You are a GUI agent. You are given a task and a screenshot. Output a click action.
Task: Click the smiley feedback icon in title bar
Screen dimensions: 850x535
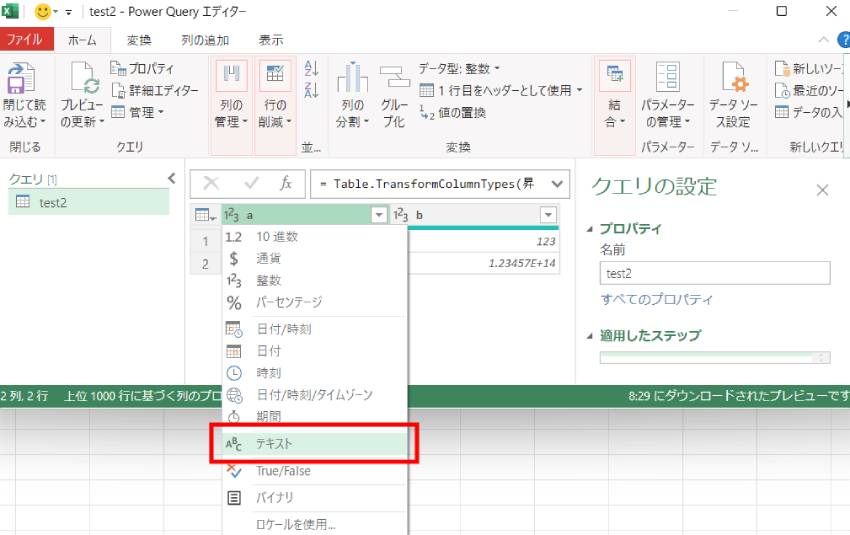(42, 11)
